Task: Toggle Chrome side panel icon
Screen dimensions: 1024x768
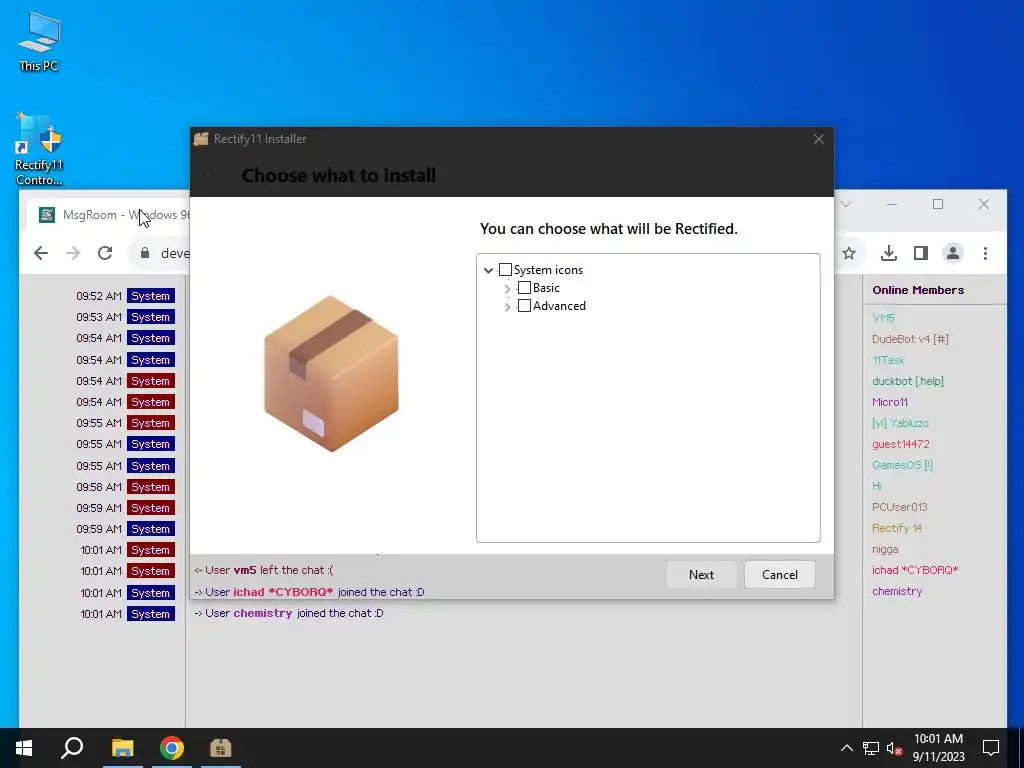Action: 921,253
